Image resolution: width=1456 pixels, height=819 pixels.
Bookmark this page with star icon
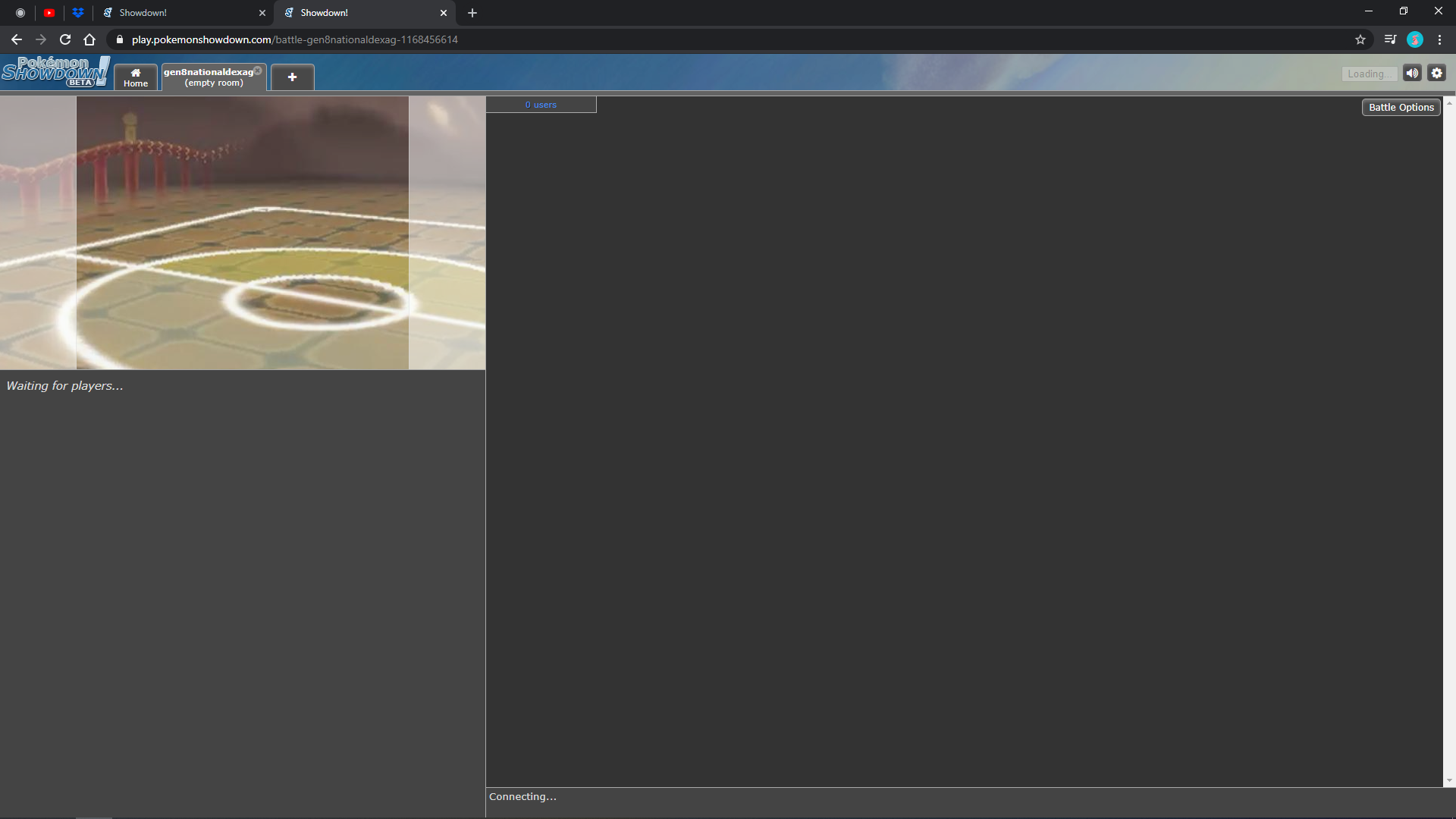click(x=1360, y=39)
